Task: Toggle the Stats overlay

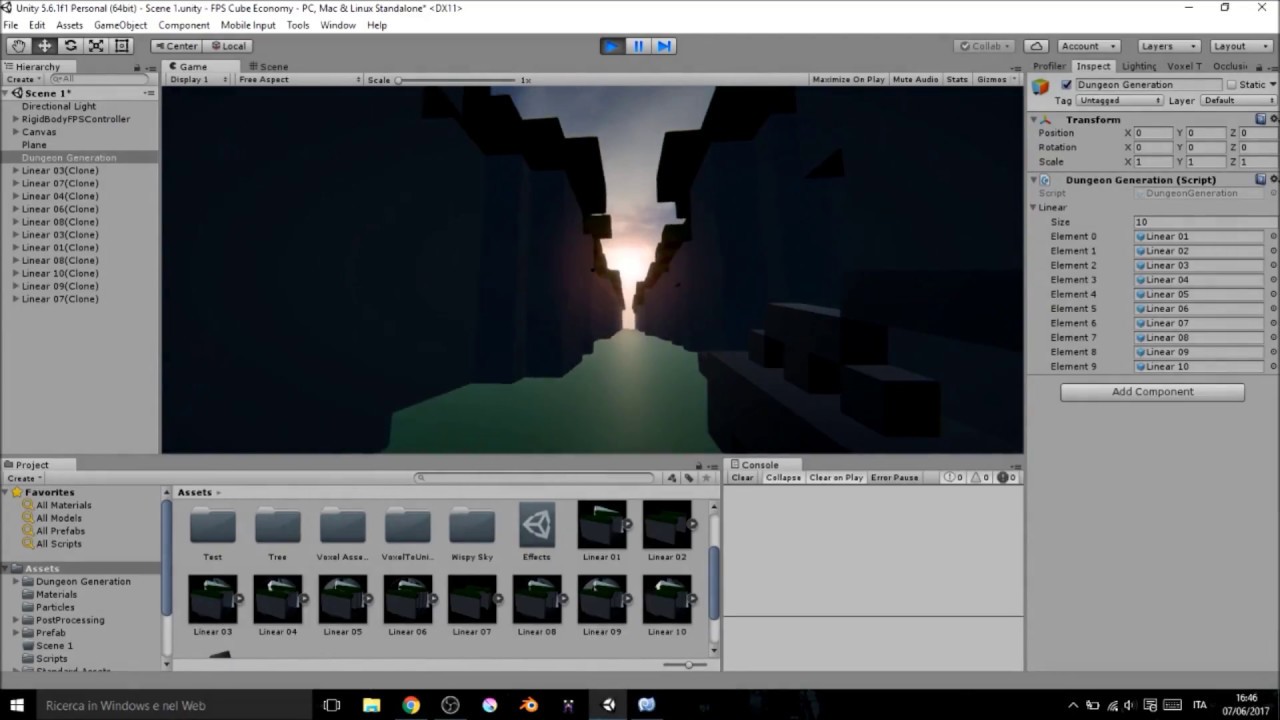Action: (957, 79)
